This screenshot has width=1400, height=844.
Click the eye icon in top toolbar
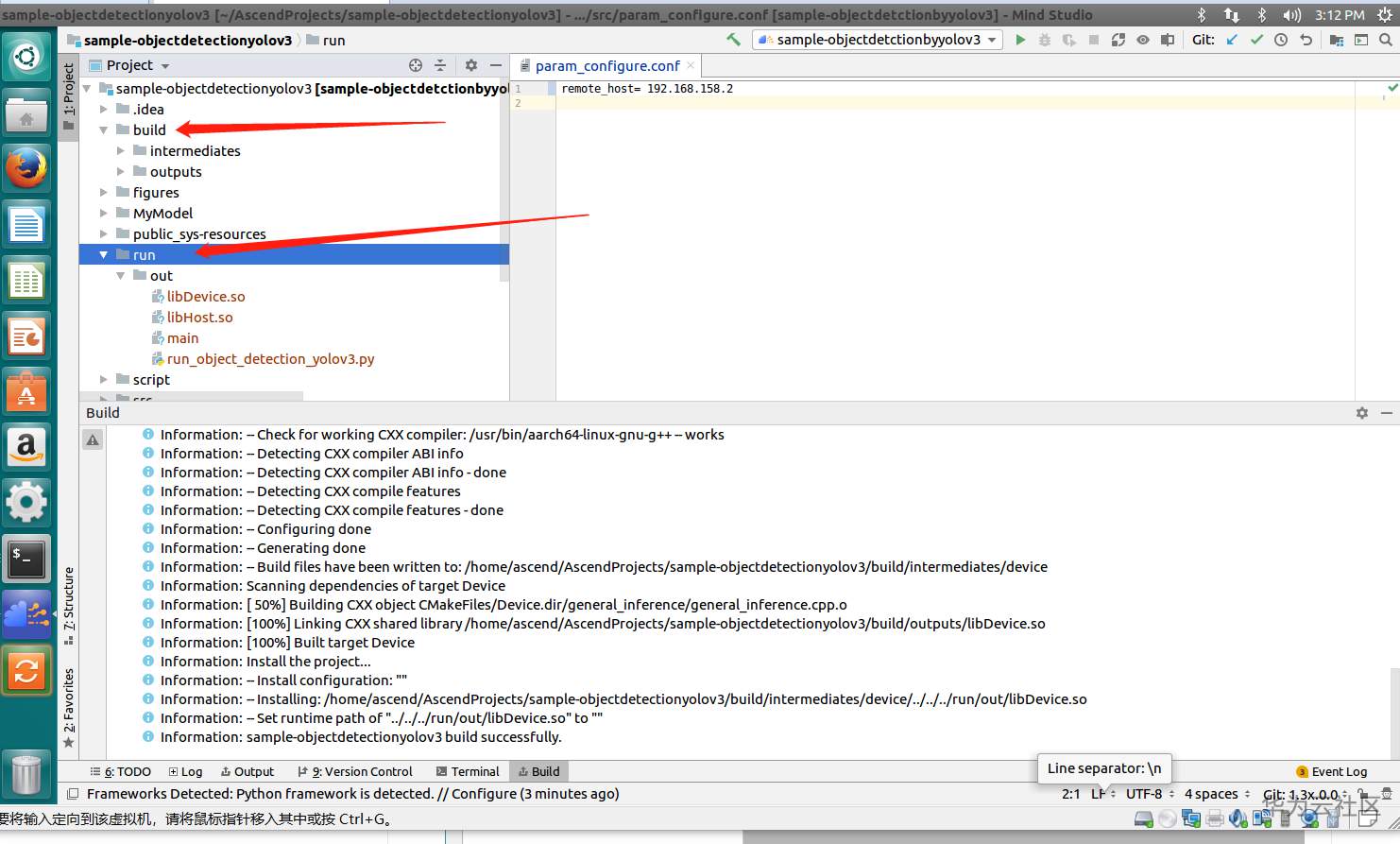tap(1143, 40)
